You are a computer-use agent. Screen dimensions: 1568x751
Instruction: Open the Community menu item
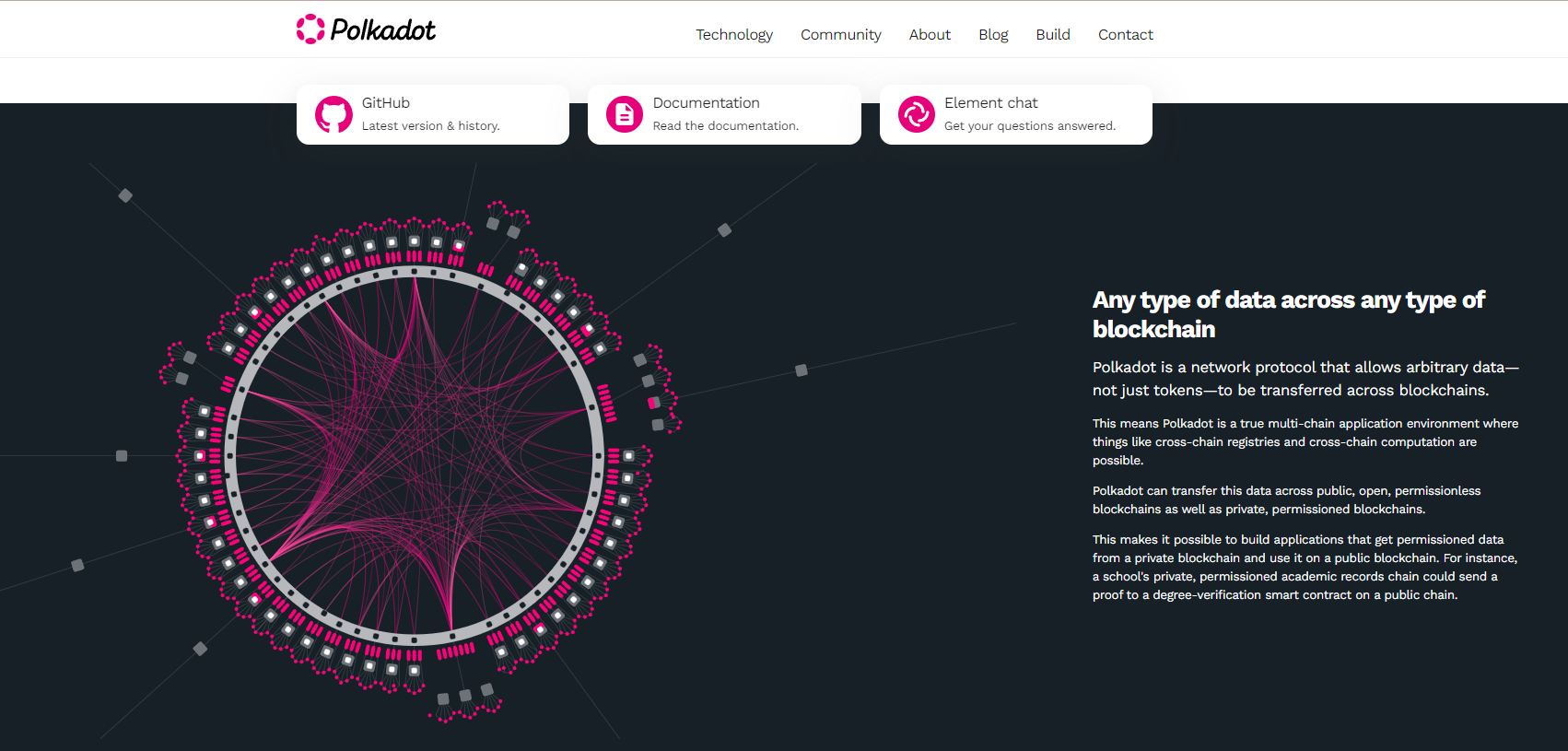click(841, 34)
